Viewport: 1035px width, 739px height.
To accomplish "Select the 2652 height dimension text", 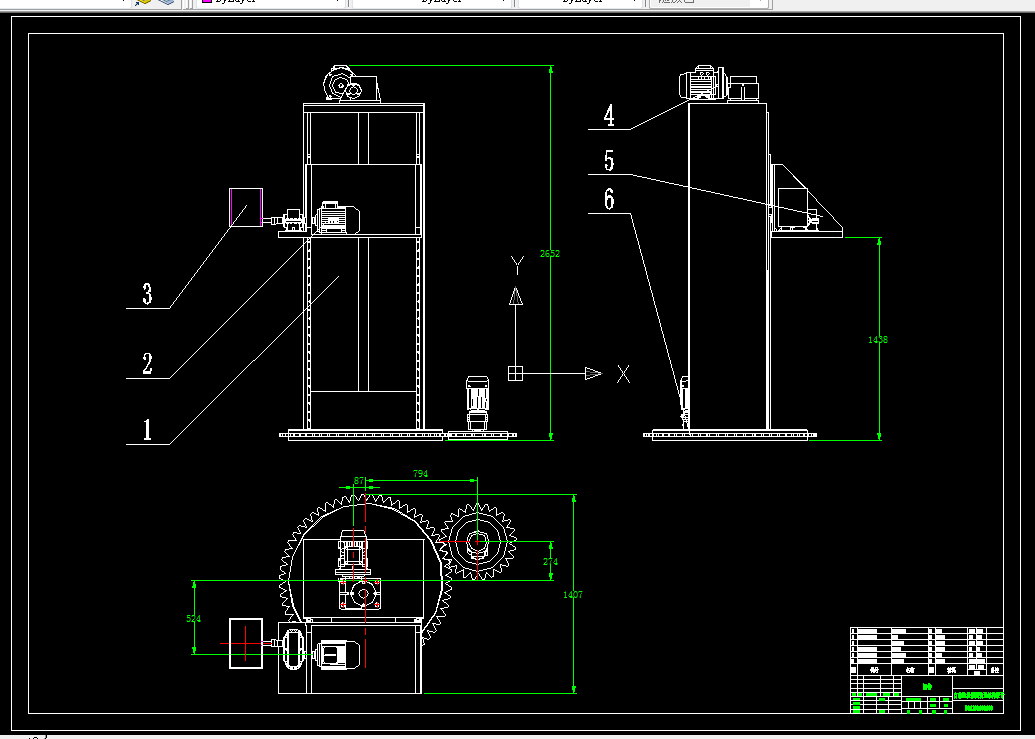I will pos(550,253).
